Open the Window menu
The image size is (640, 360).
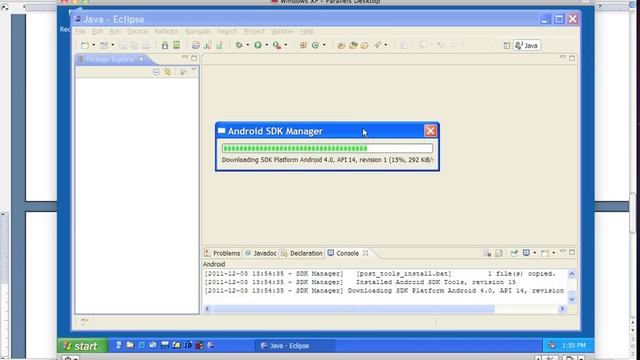pyautogui.click(x=282, y=31)
